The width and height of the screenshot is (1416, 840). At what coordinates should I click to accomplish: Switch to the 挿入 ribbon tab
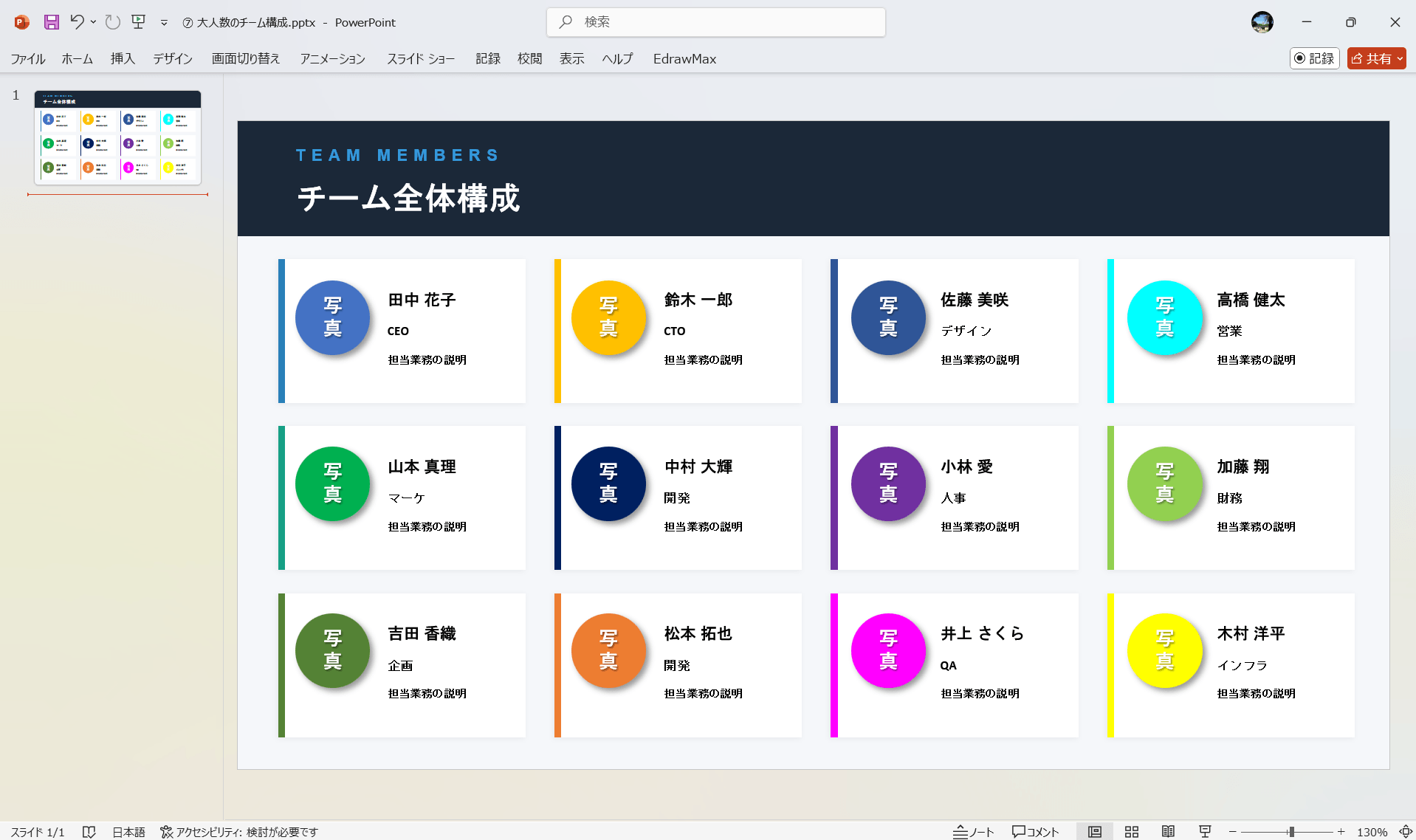pos(123,58)
